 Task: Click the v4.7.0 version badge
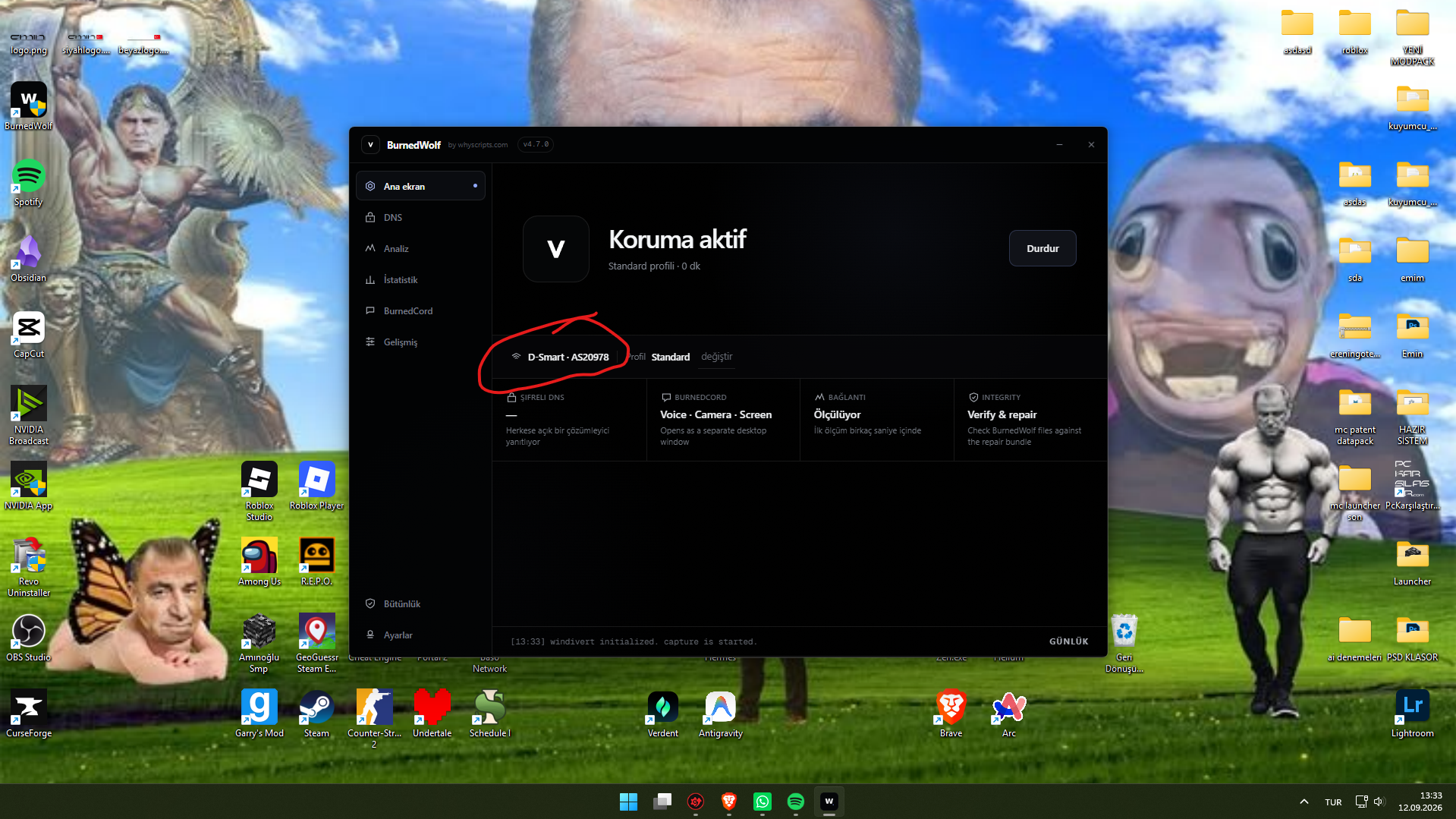point(536,144)
